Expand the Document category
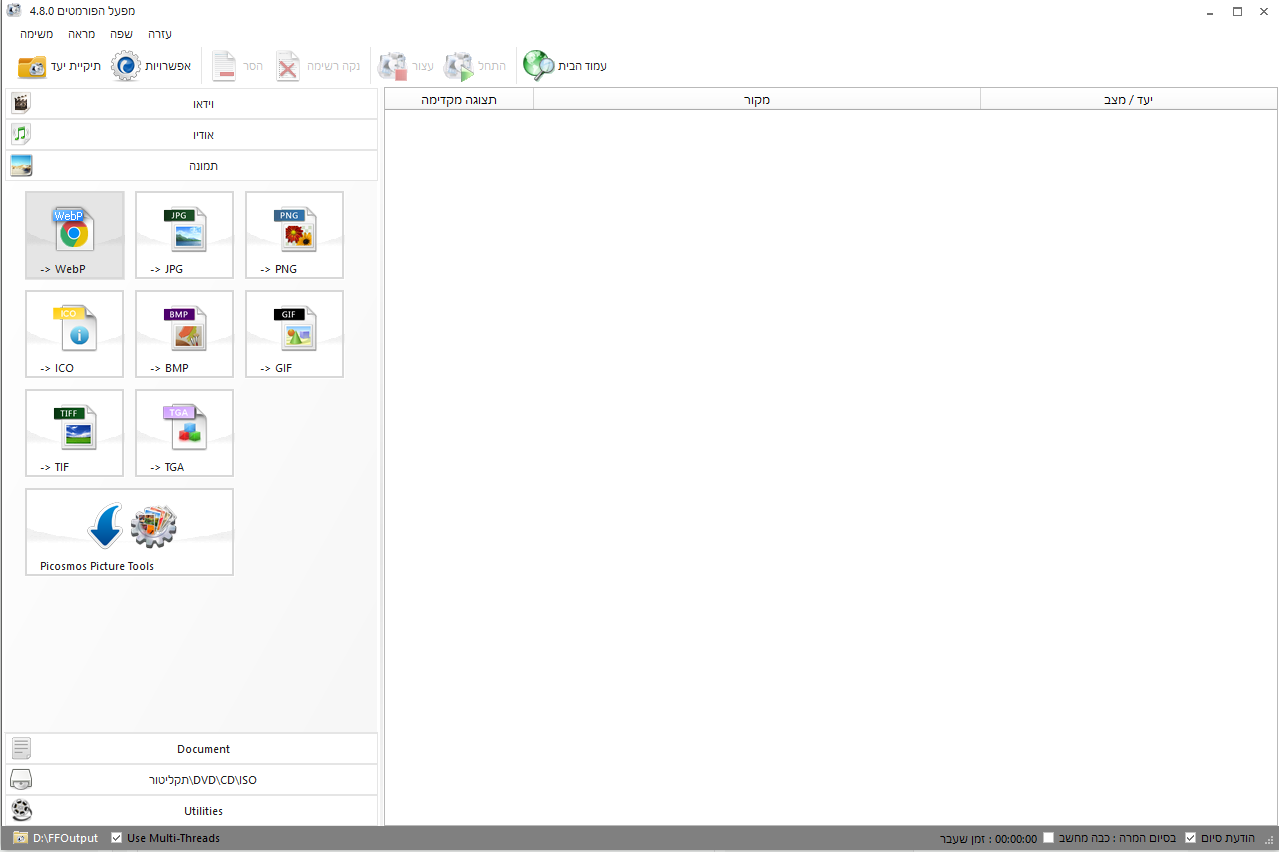The width and height of the screenshot is (1279, 852). pos(192,749)
